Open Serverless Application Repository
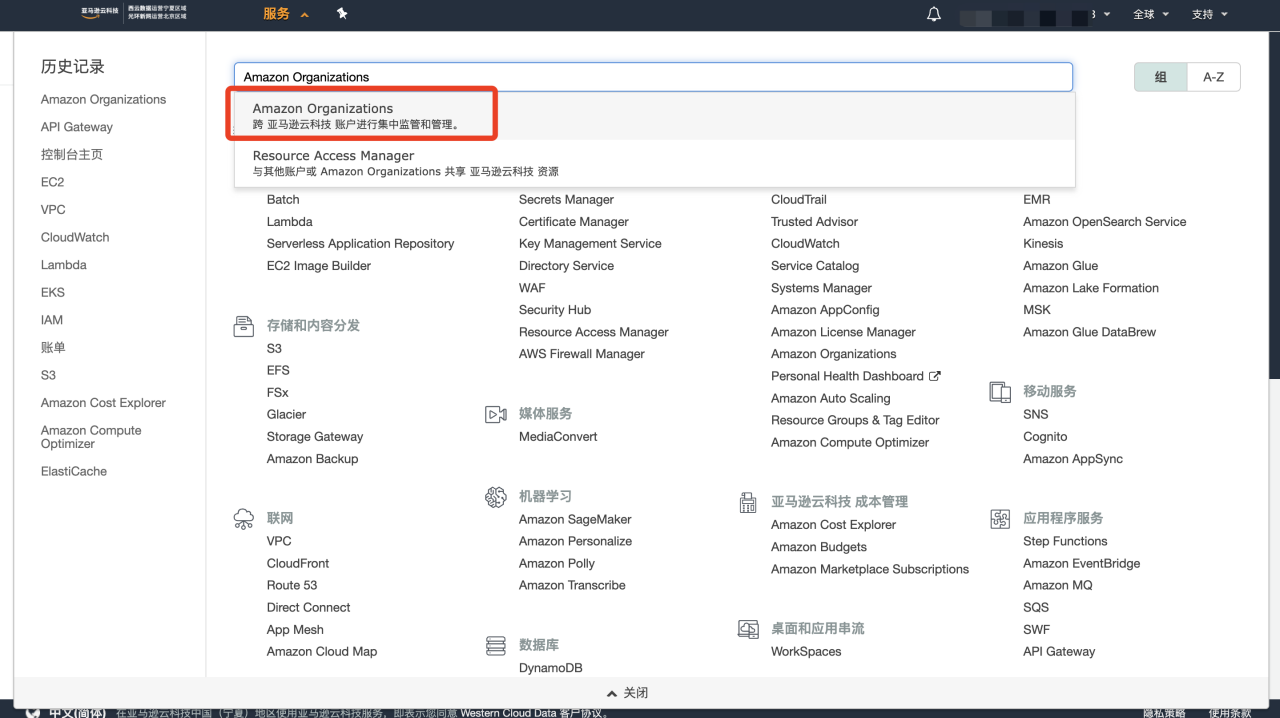This screenshot has height=718, width=1280. [360, 244]
